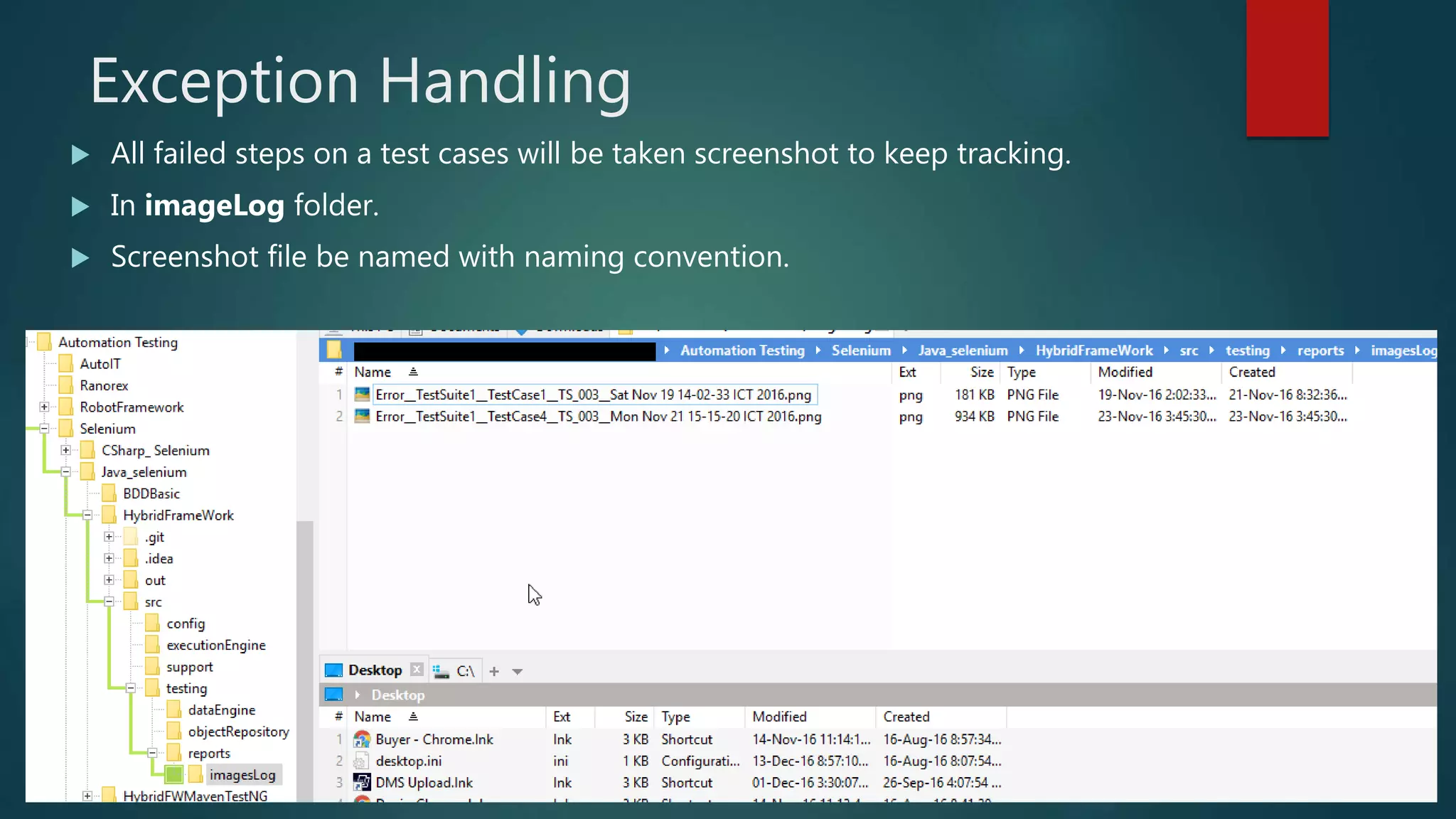Viewport: 1456px width, 819px height.
Task: Click the DMS Upload.lnk icon
Action: pos(362,783)
